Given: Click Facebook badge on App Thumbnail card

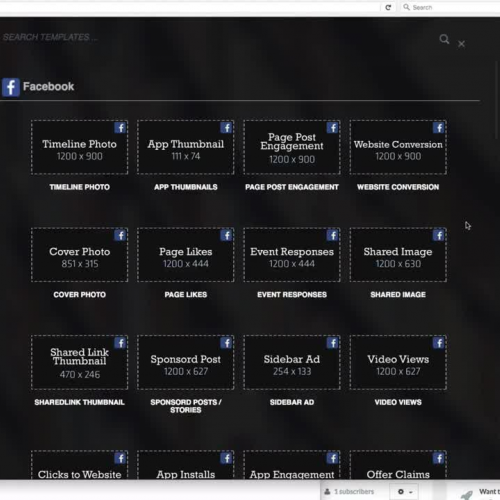Looking at the screenshot, I should click(226, 128).
